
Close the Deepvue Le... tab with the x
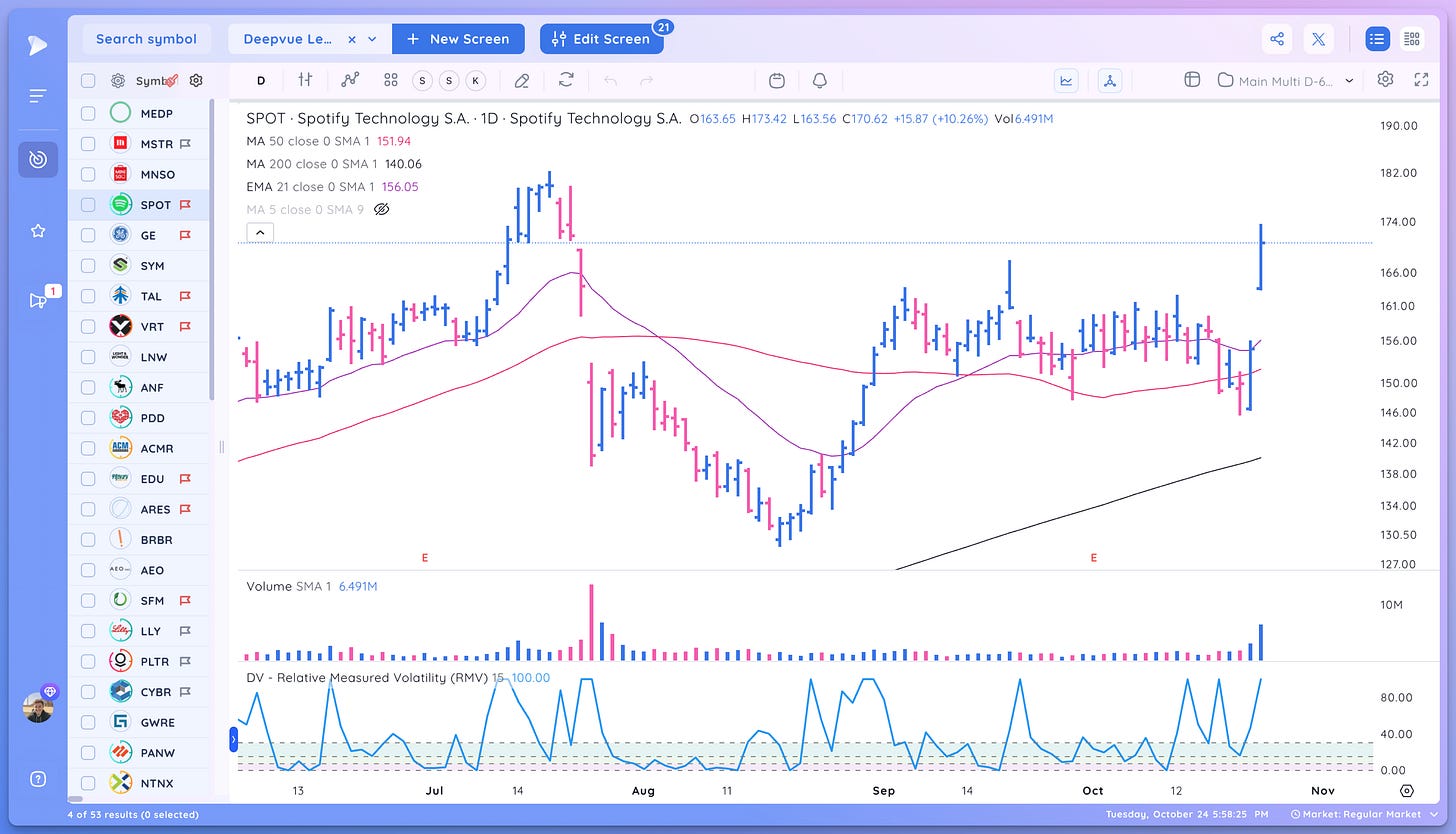pos(352,40)
